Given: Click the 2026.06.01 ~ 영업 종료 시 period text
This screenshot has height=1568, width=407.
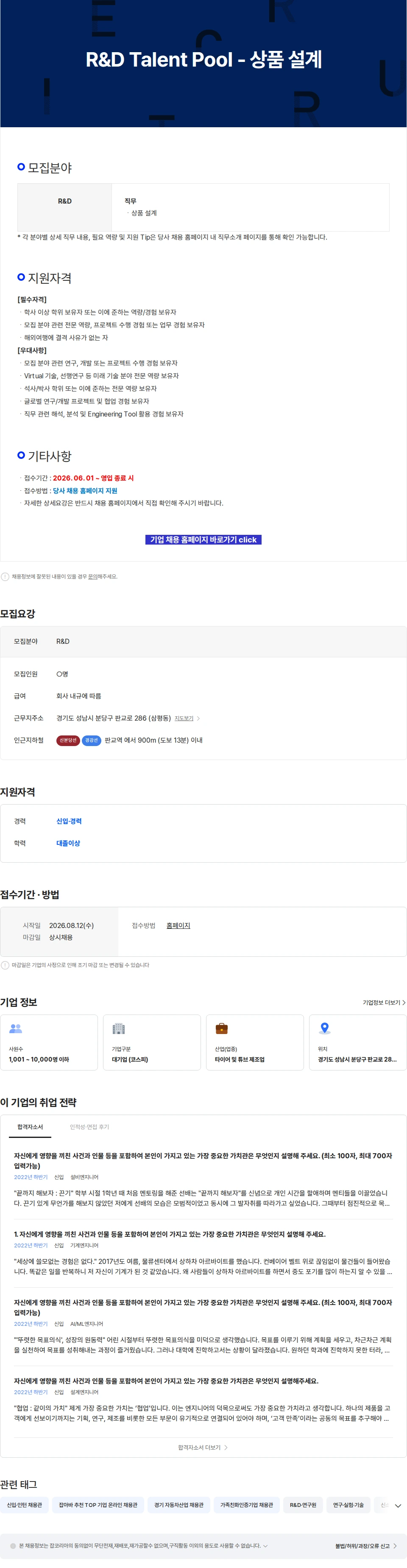Looking at the screenshot, I should point(93,478).
